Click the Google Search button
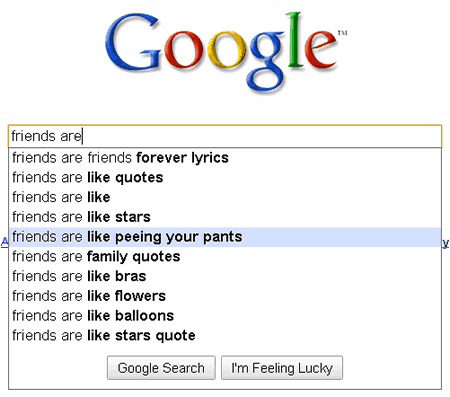 point(161,368)
